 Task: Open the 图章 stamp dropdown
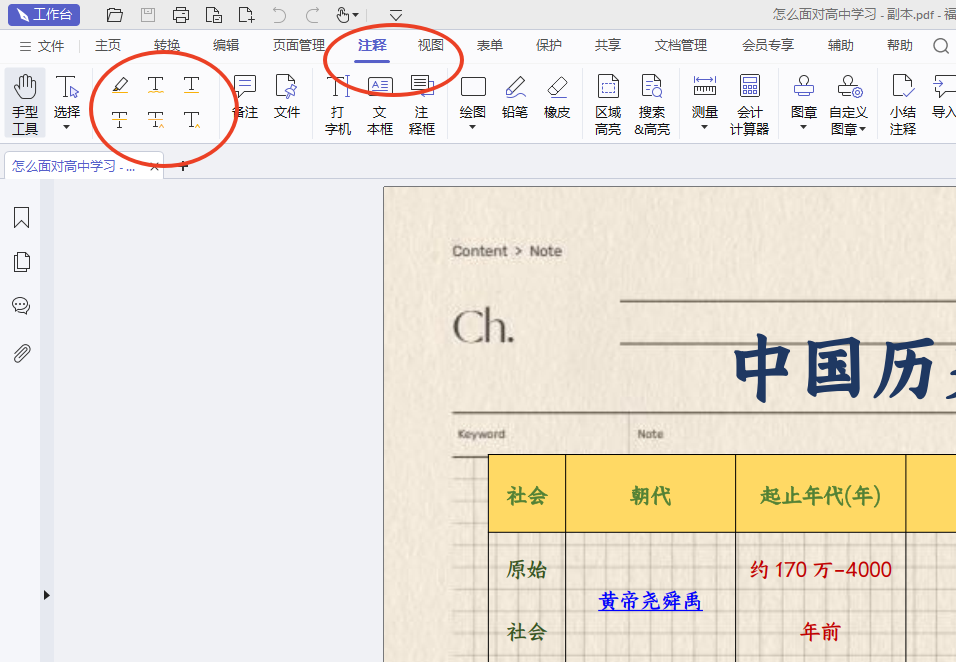(x=803, y=127)
